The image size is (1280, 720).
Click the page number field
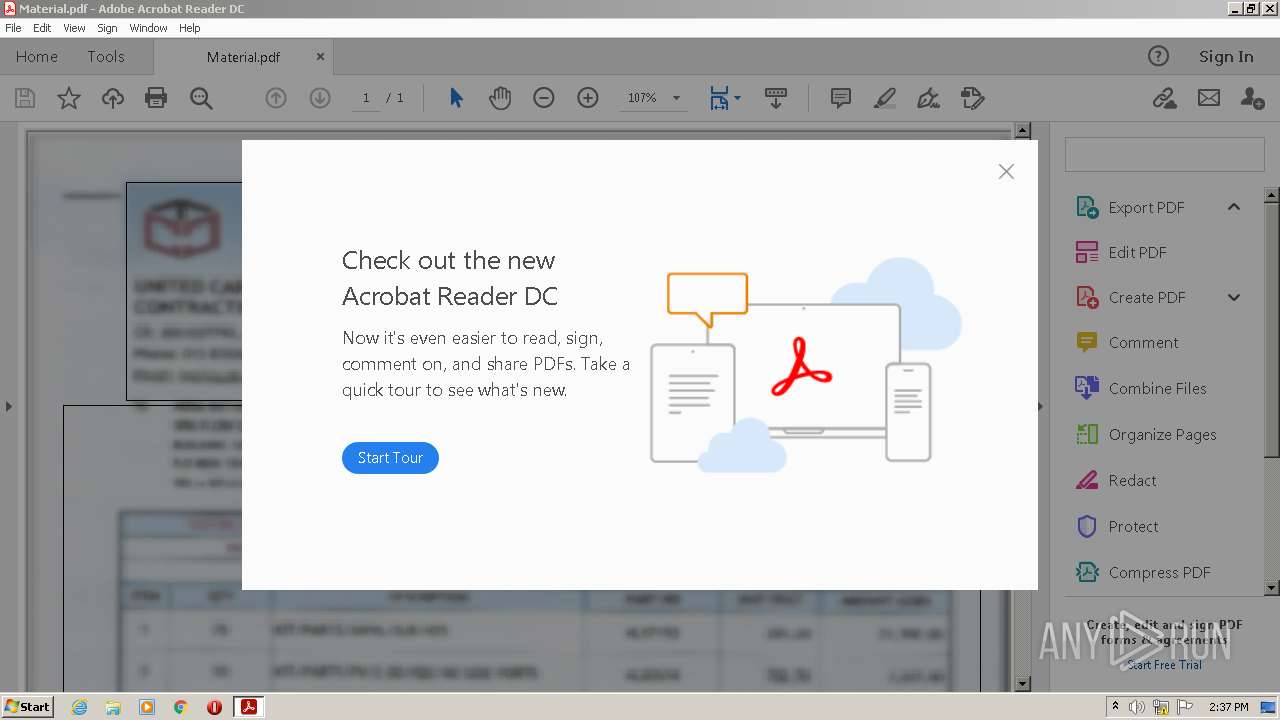click(x=366, y=98)
